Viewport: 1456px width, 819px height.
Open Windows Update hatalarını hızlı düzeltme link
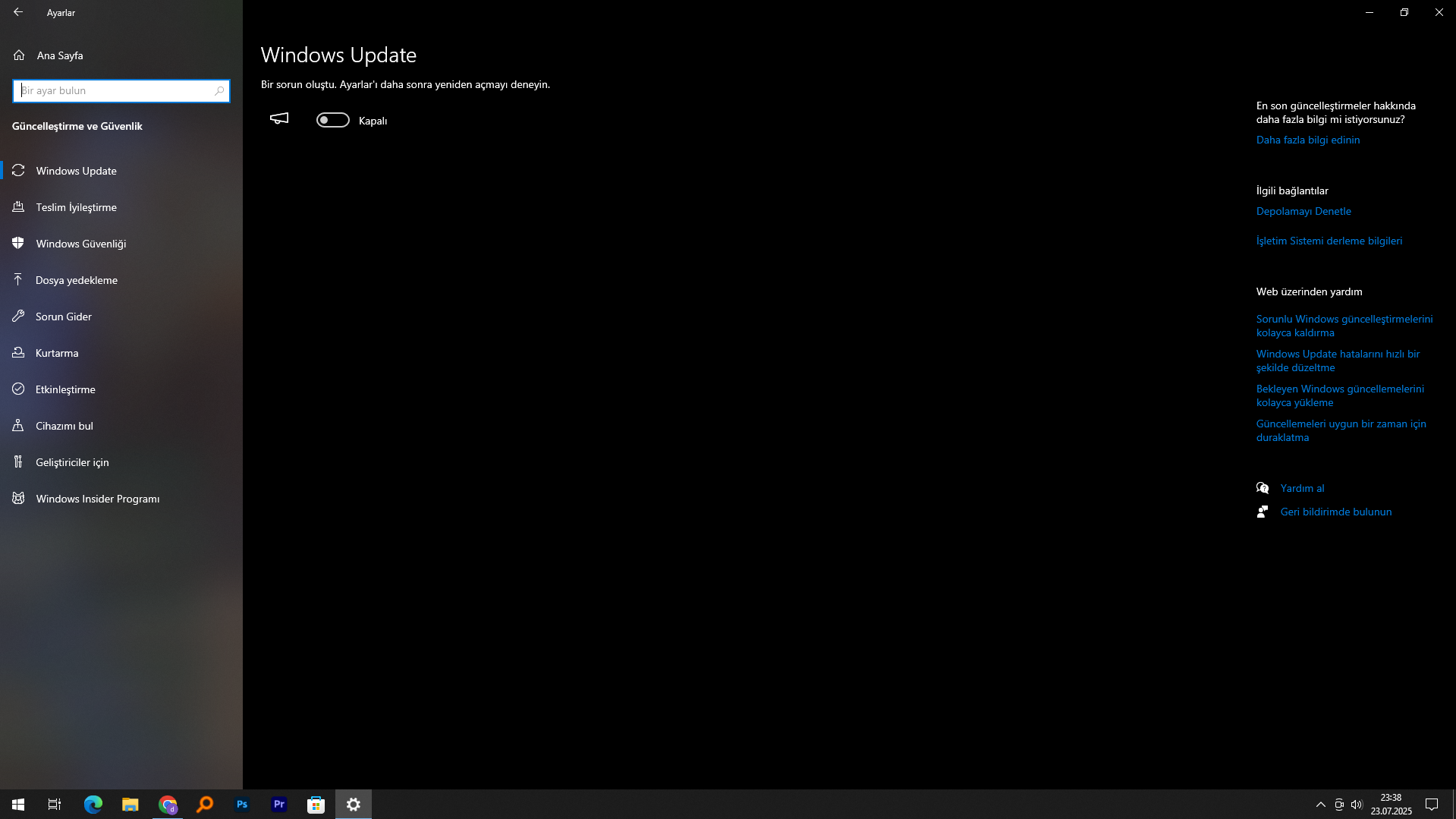tap(1338, 361)
